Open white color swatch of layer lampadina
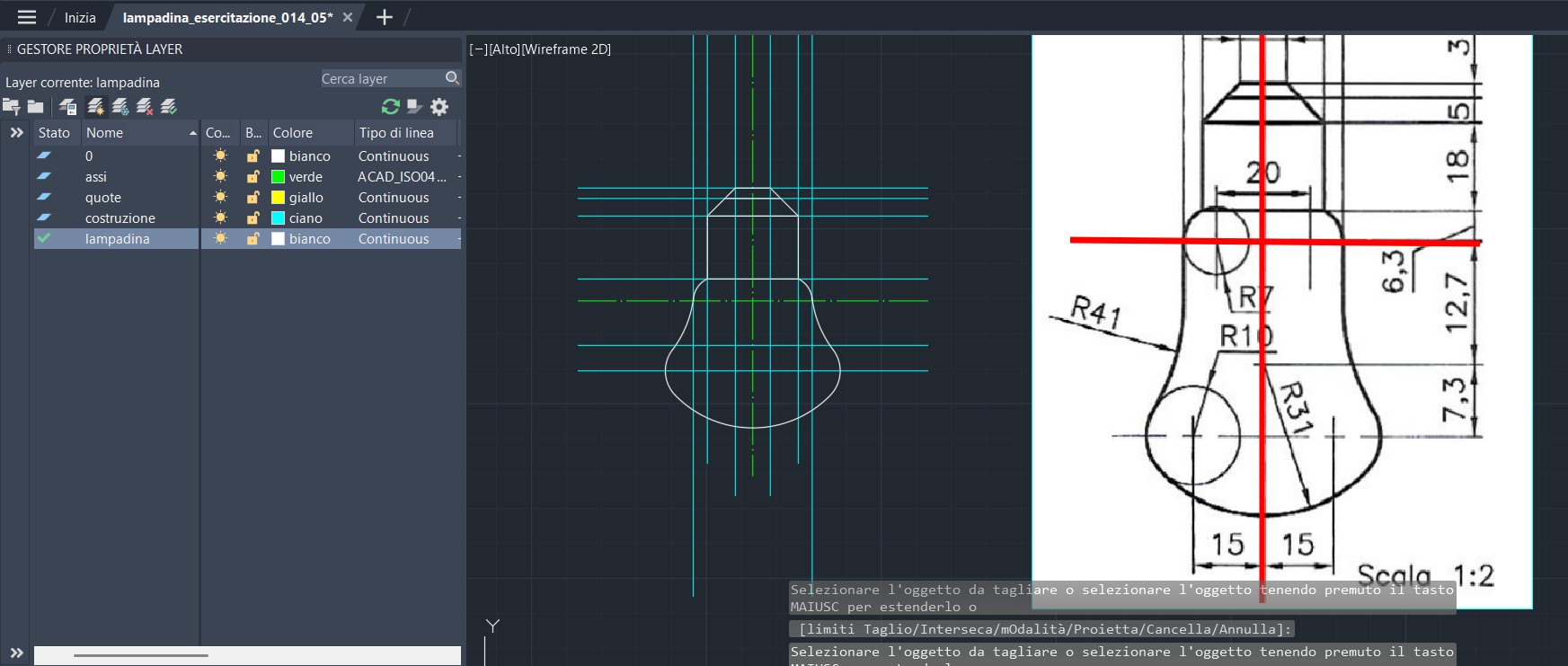 click(x=278, y=238)
